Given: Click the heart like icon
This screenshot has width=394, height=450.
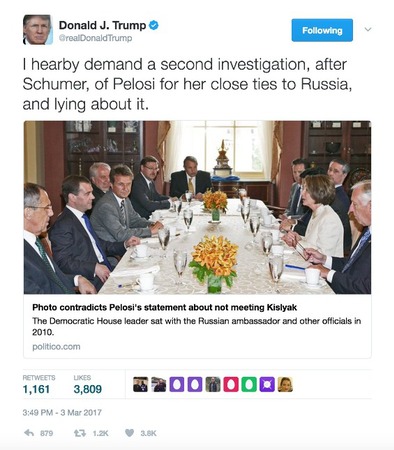Looking at the screenshot, I should click(129, 433).
